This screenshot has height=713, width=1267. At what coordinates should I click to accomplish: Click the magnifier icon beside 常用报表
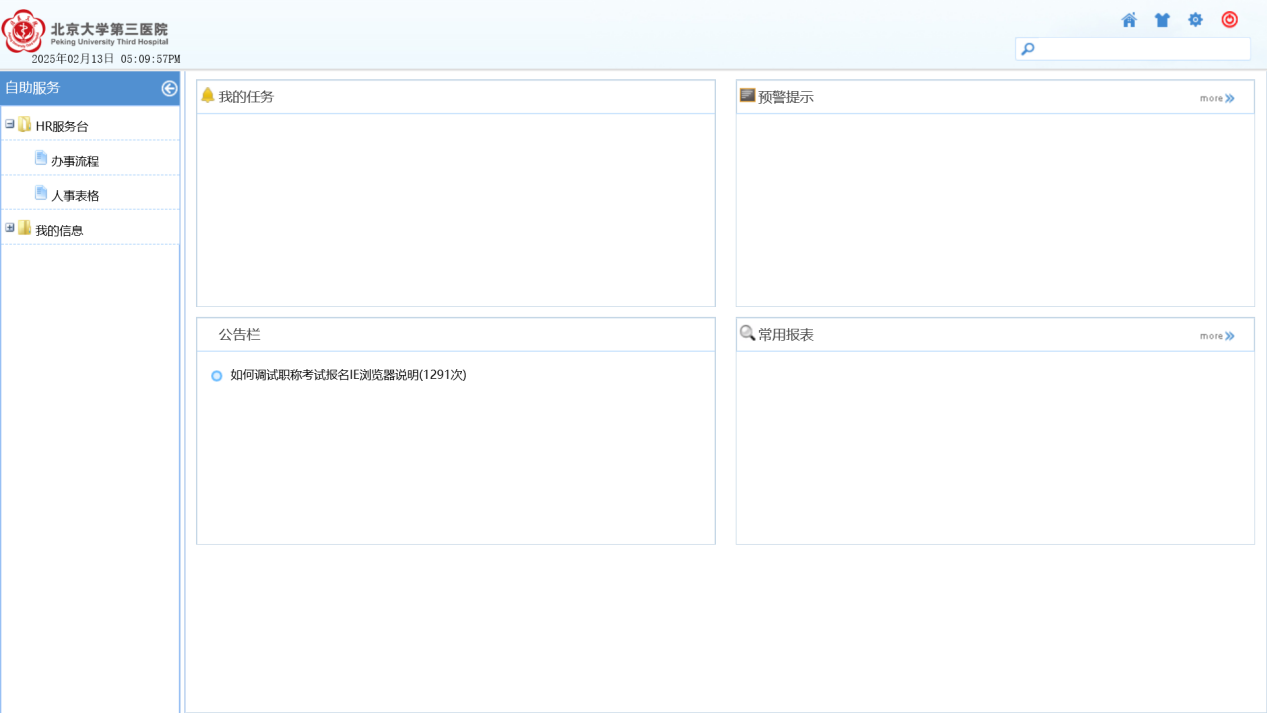point(747,333)
